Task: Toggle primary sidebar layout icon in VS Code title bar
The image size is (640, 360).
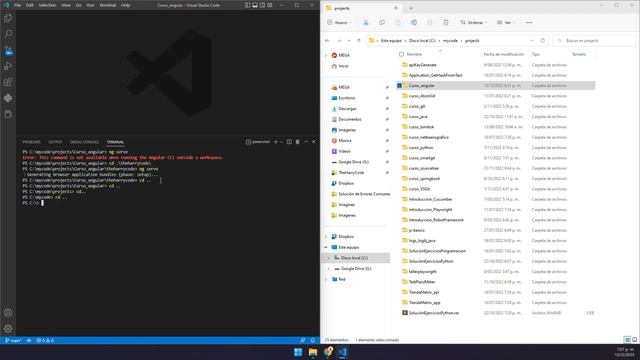Action: click(247, 5)
